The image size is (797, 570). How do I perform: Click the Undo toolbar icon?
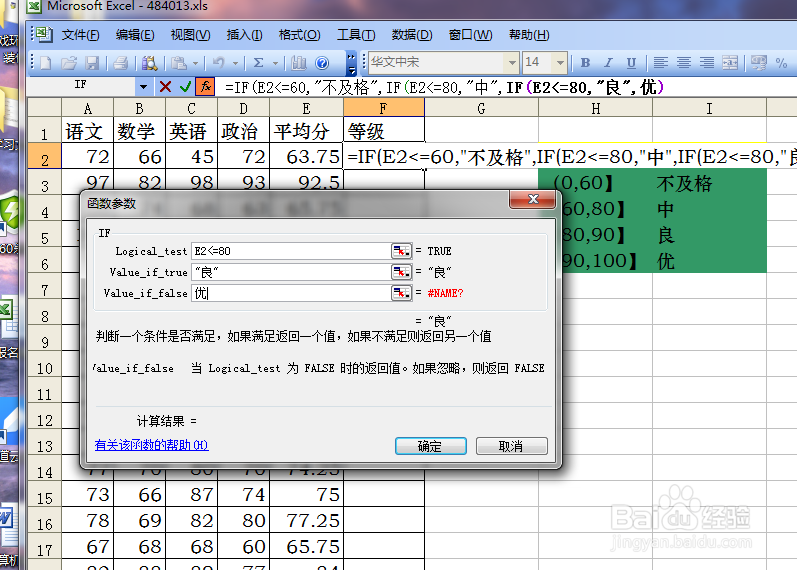coord(219,63)
